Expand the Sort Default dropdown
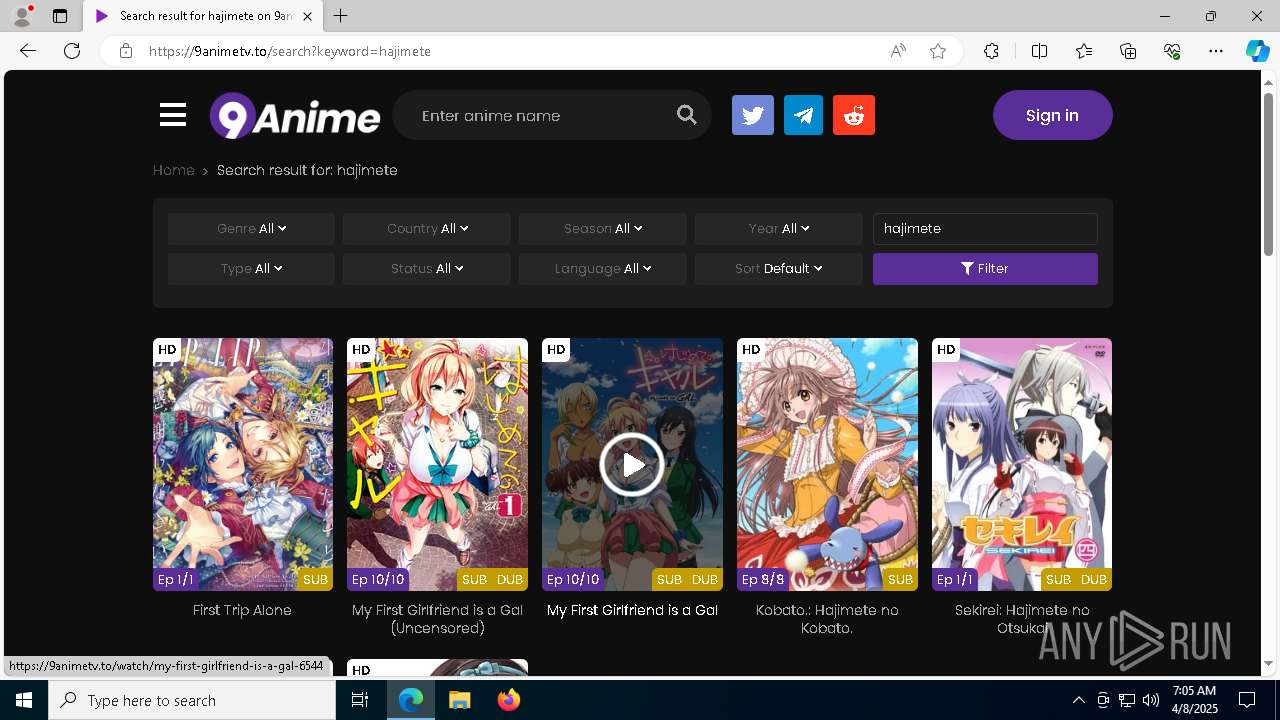 tap(779, 269)
